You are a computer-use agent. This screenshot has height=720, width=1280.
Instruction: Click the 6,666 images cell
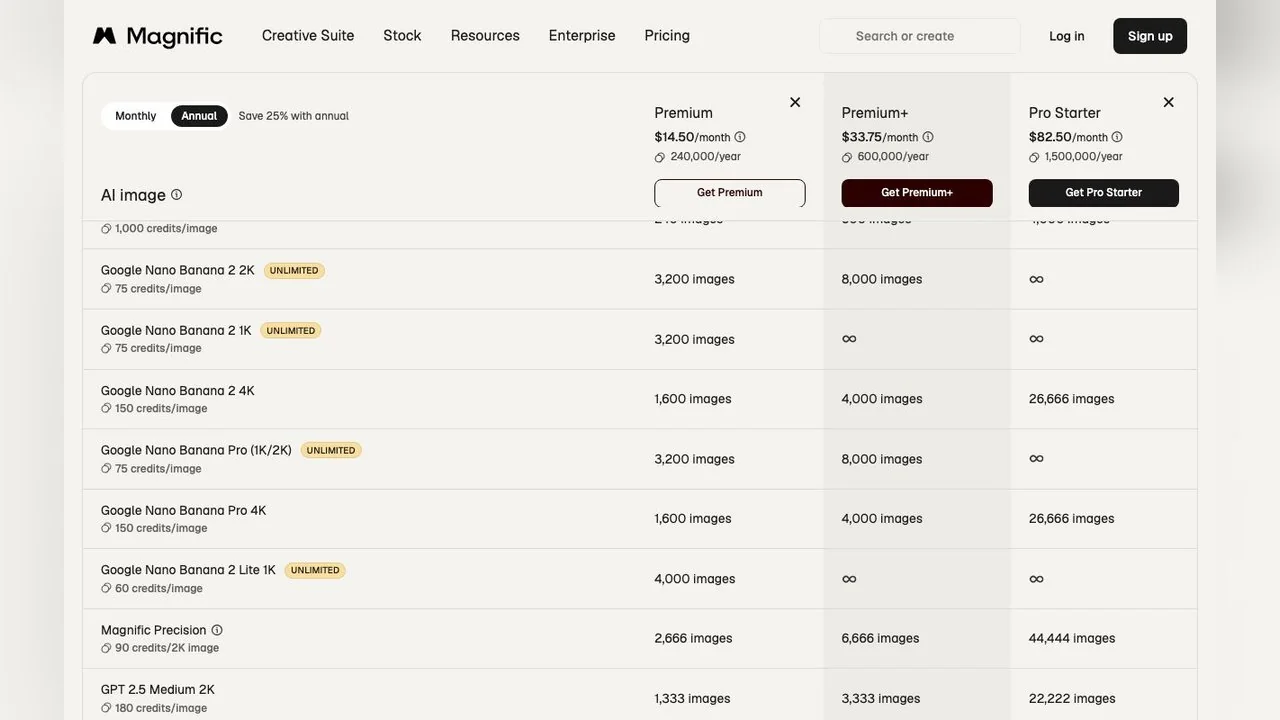coord(880,638)
